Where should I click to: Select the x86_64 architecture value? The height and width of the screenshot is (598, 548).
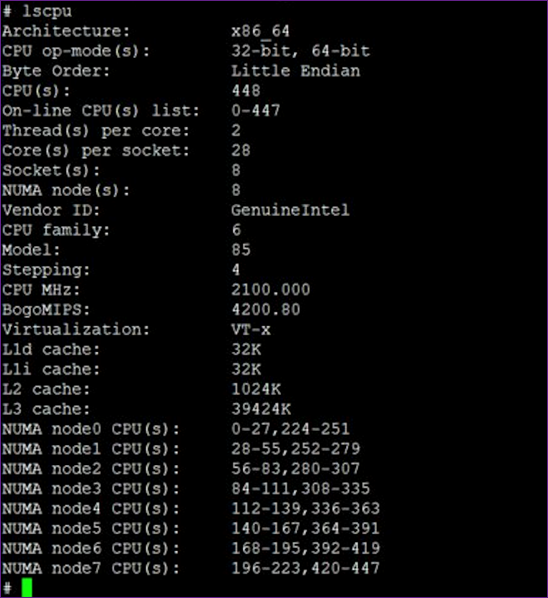click(x=260, y=31)
